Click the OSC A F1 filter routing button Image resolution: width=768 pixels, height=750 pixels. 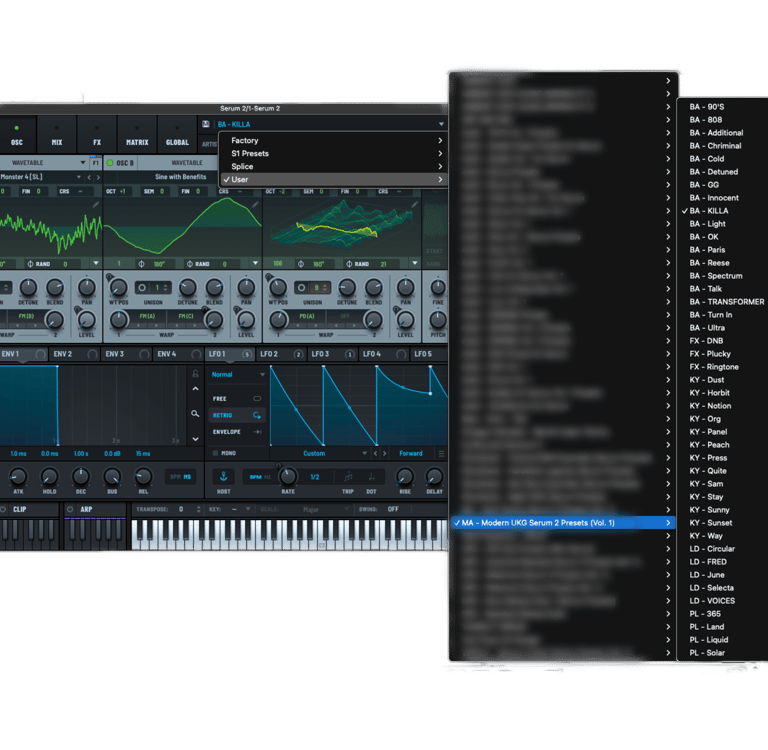(x=96, y=163)
